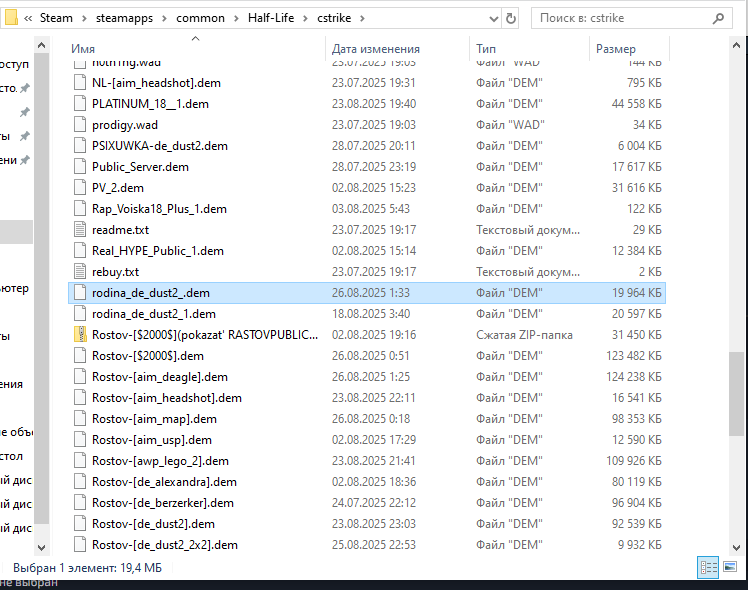Click the size value 124 238 КБ
This screenshot has width=748, height=590.
click(634, 377)
